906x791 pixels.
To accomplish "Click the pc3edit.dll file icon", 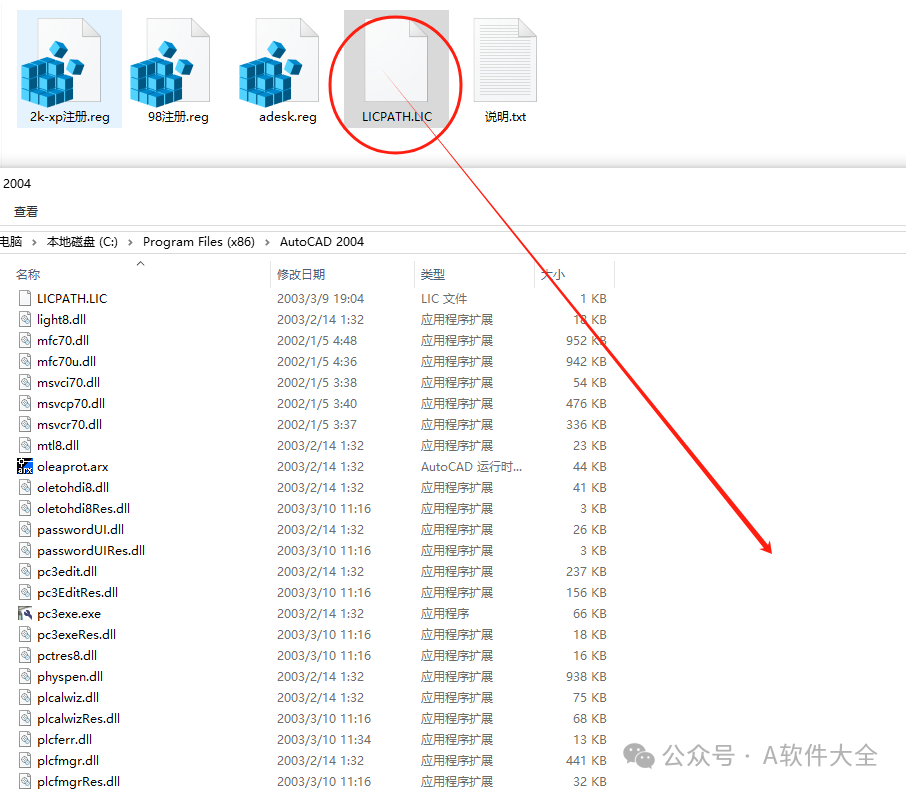I will click(x=25, y=571).
